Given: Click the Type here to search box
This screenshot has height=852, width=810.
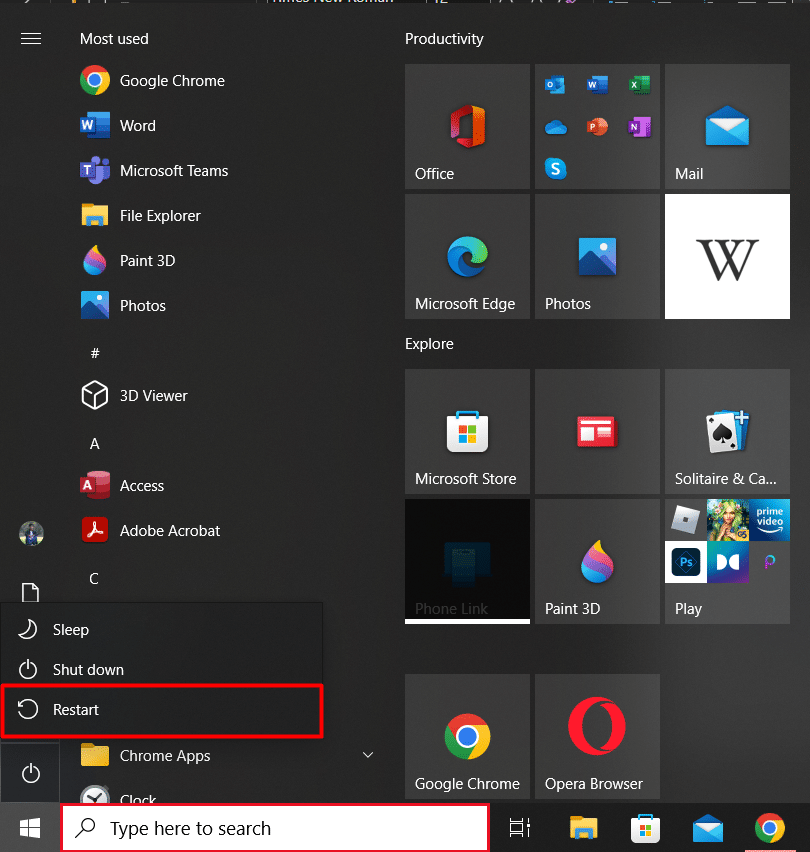Looking at the screenshot, I should click(x=275, y=828).
